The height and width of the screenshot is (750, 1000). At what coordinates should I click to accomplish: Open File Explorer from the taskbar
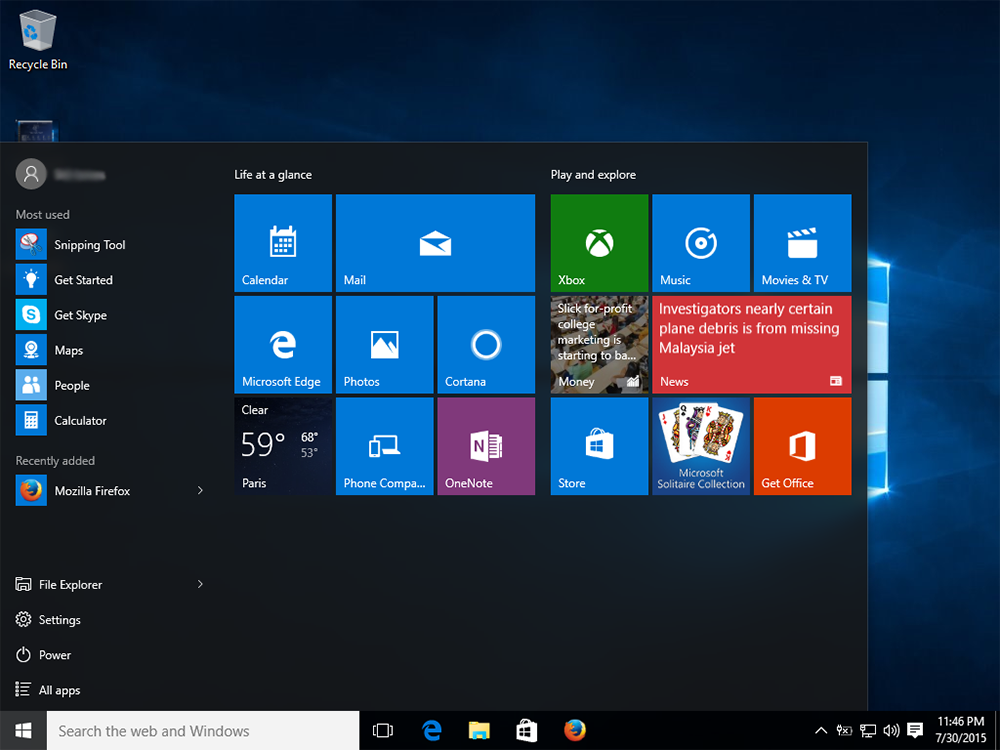[x=479, y=730]
